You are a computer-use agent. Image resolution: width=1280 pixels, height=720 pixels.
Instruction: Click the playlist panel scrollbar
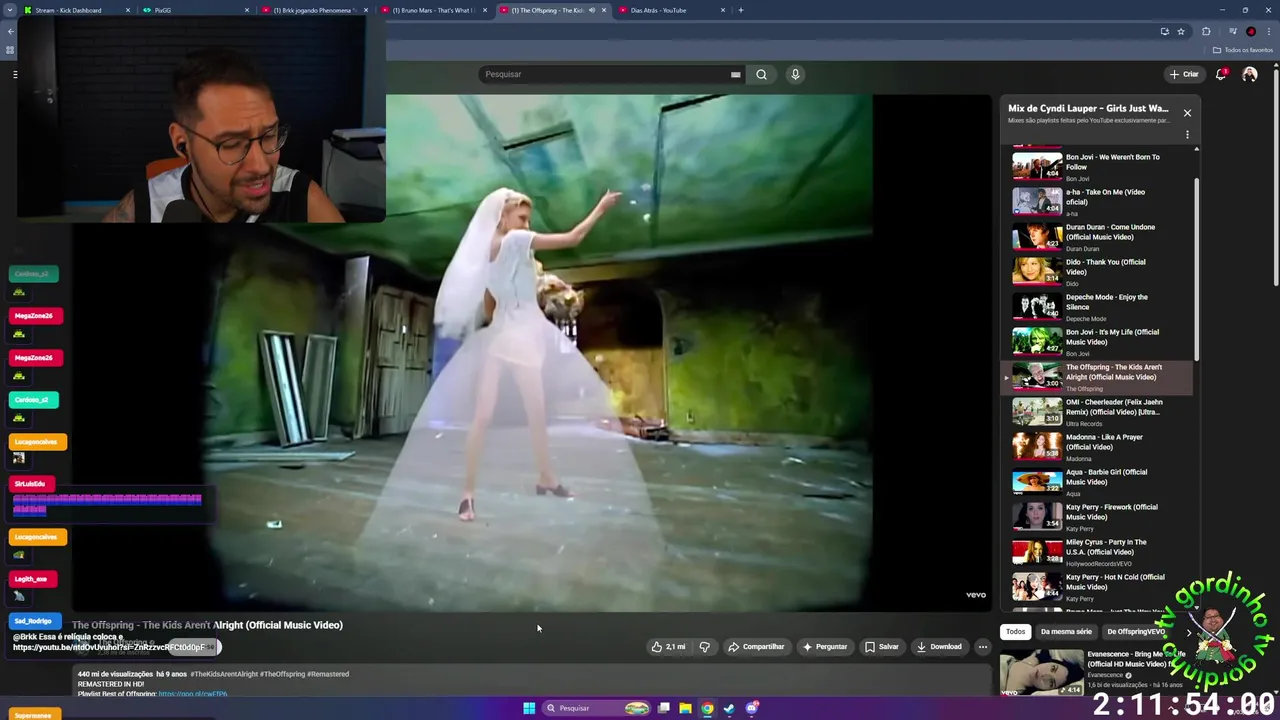[x=1197, y=270]
